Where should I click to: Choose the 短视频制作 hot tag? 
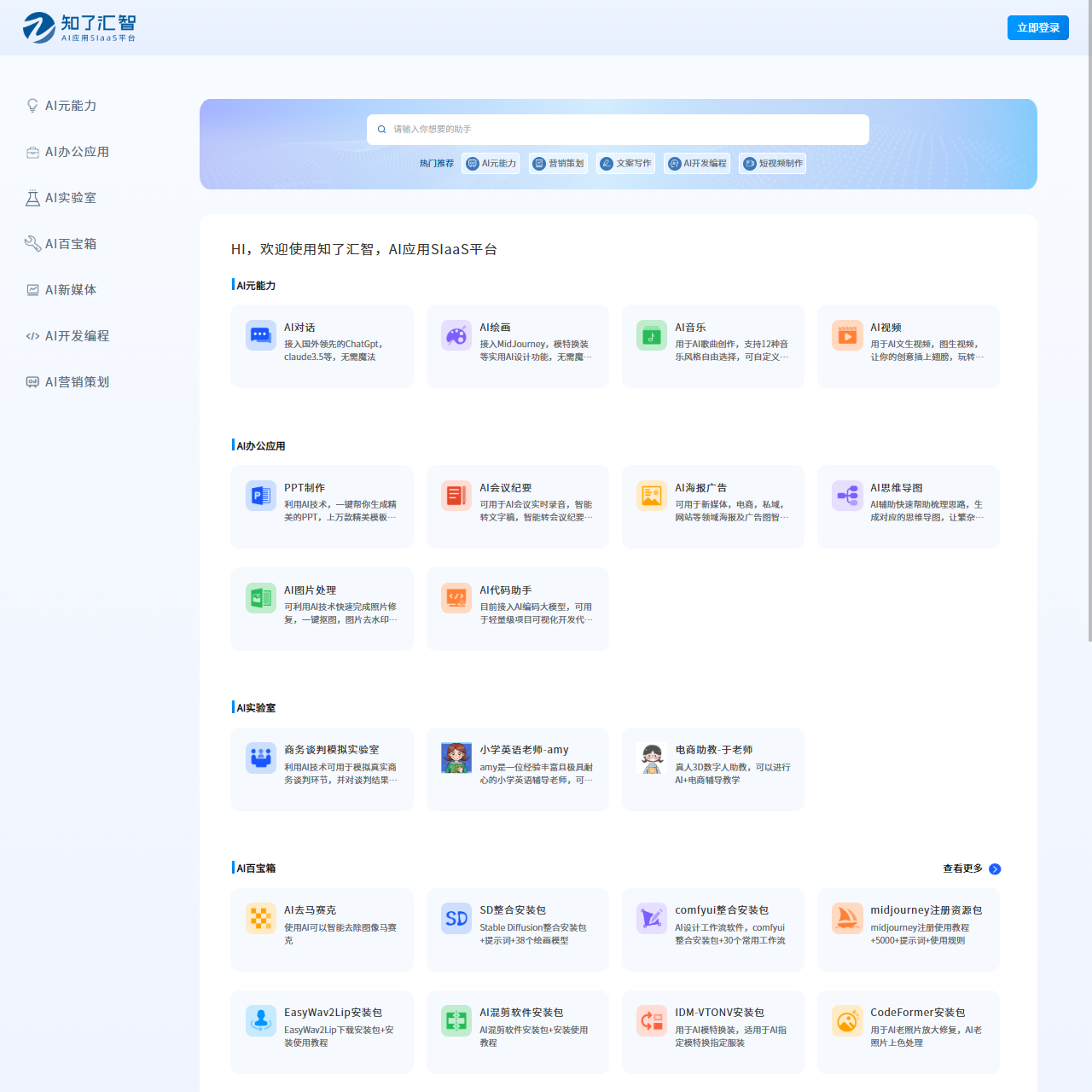(772, 163)
